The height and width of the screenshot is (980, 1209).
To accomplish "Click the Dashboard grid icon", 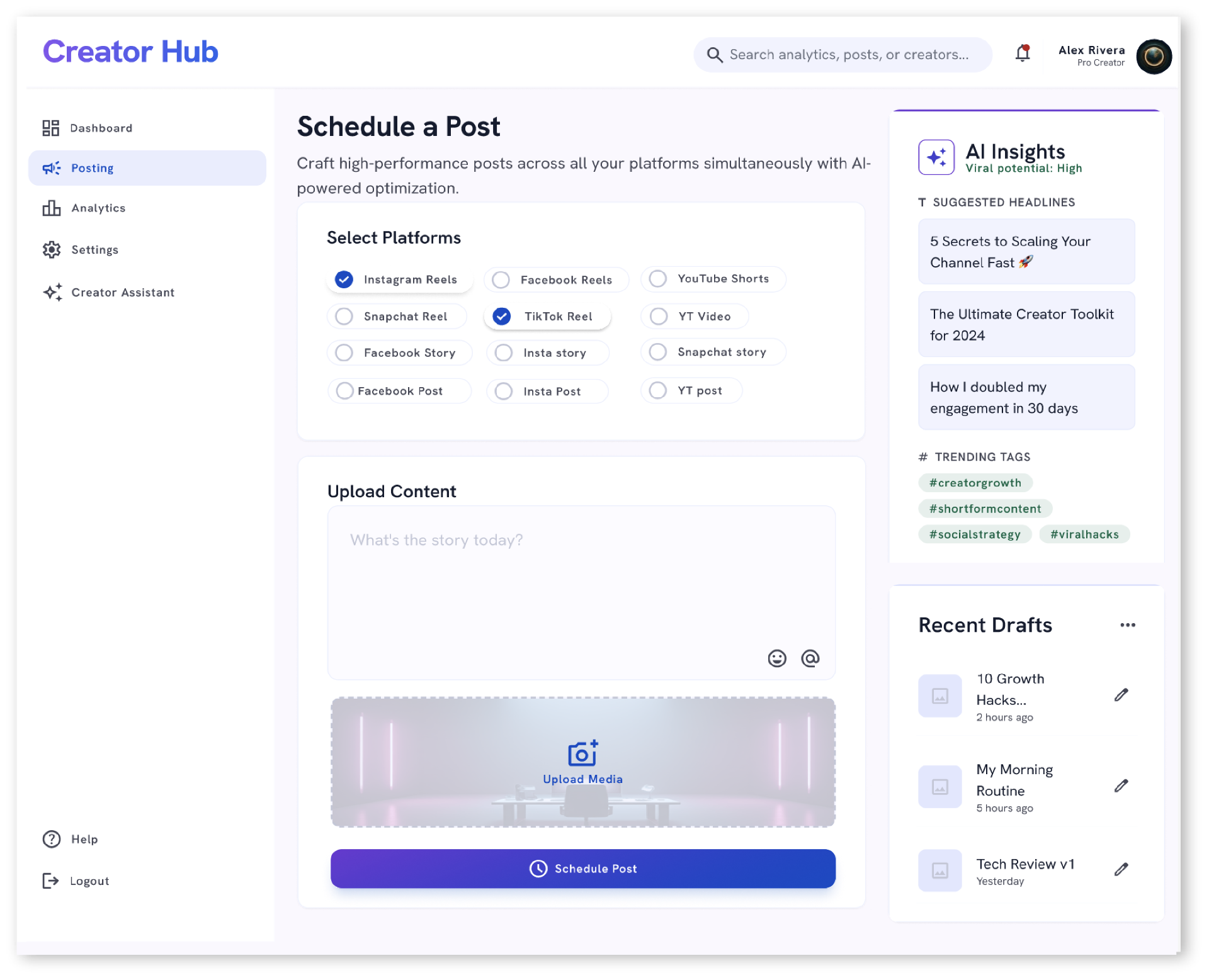I will point(51,128).
